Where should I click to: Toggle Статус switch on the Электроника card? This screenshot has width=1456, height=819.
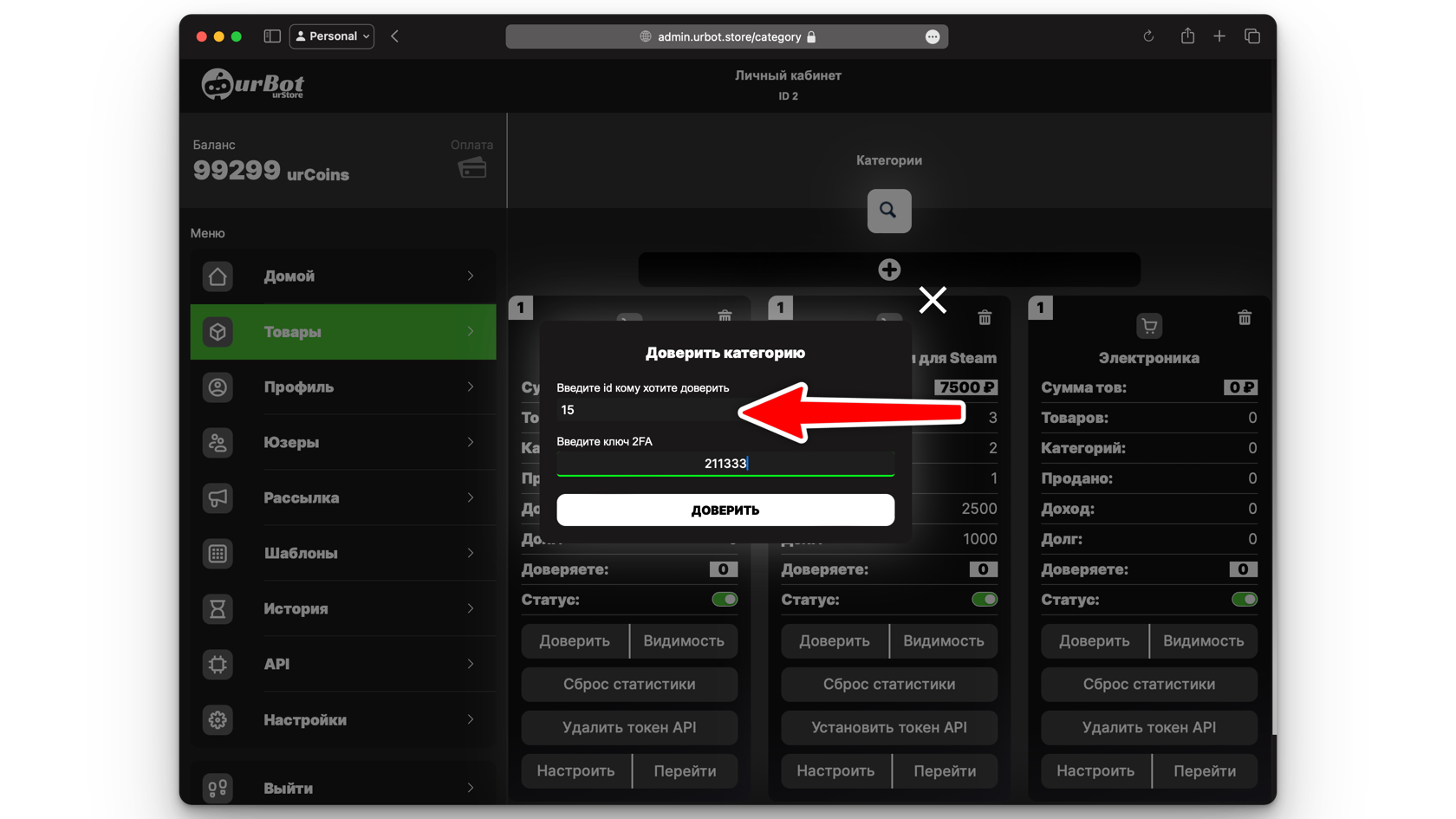click(1244, 600)
